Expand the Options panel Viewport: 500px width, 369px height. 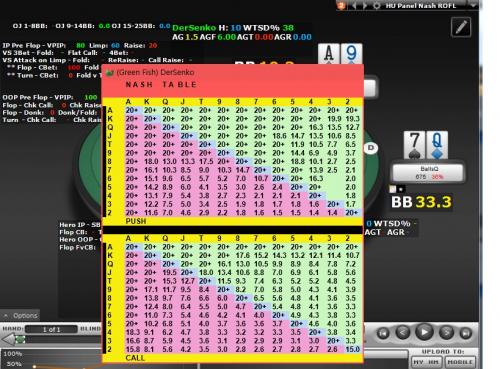pyautogui.click(x=21, y=315)
